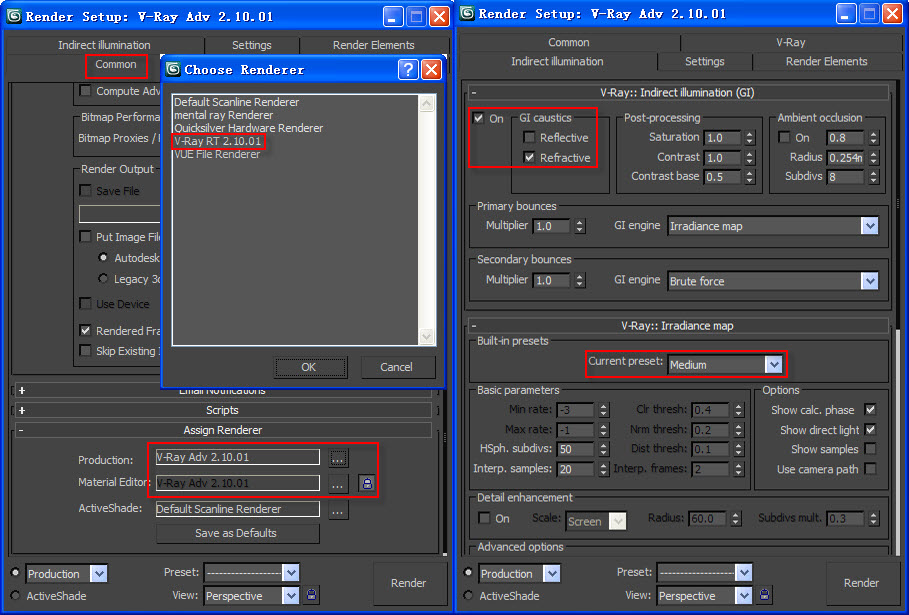
Task: Open Common tab in right window
Action: (569, 42)
